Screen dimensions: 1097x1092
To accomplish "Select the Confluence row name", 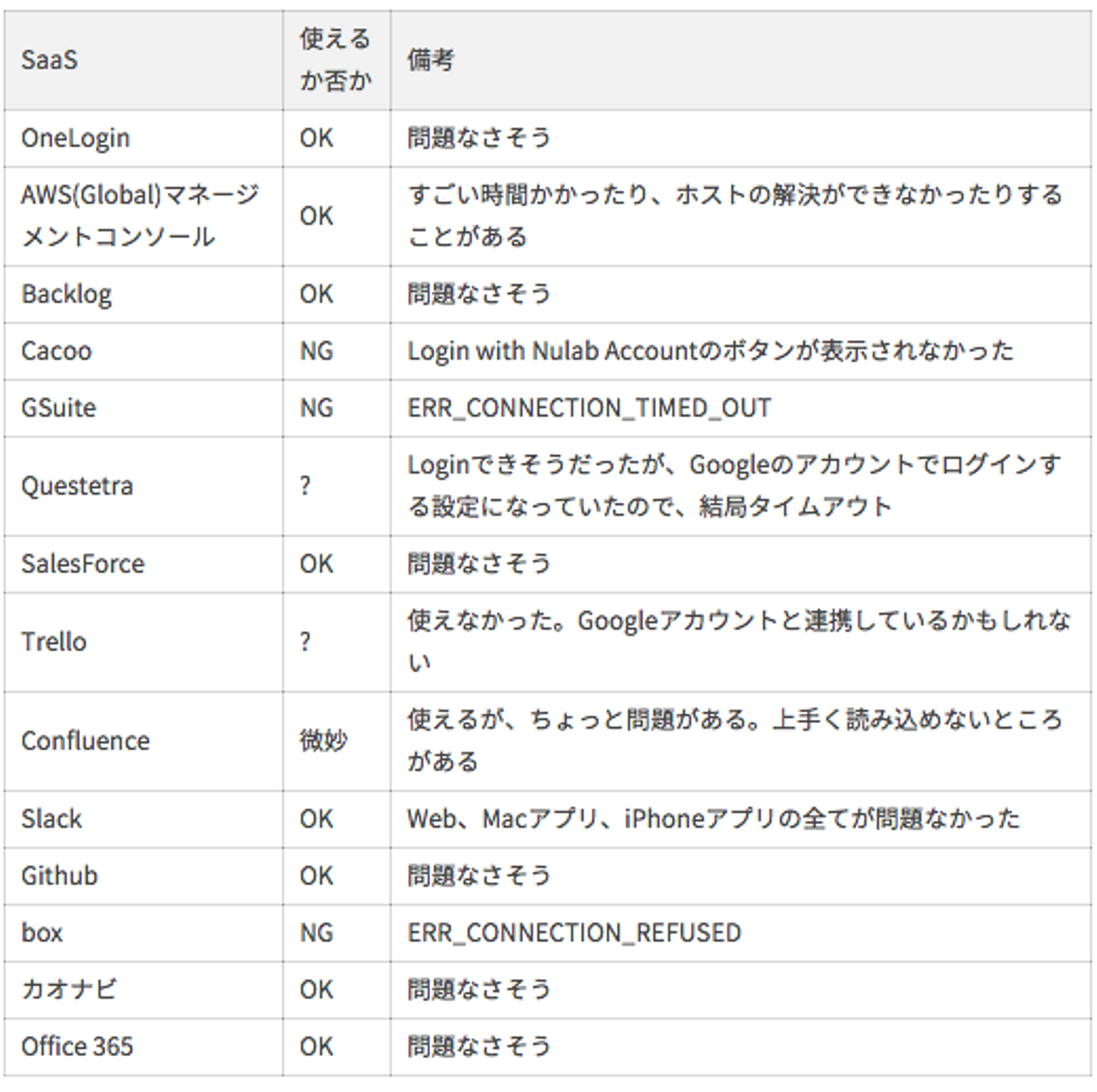I will tap(85, 741).
